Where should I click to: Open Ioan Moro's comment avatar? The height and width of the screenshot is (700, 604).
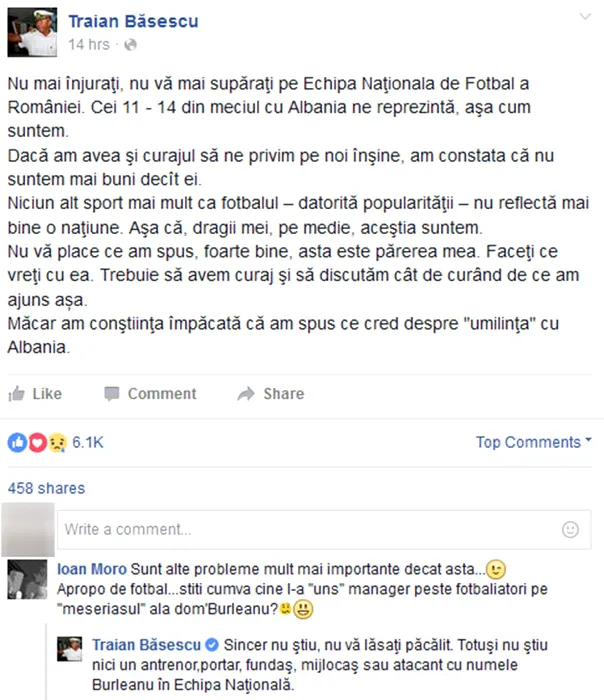click(27, 579)
